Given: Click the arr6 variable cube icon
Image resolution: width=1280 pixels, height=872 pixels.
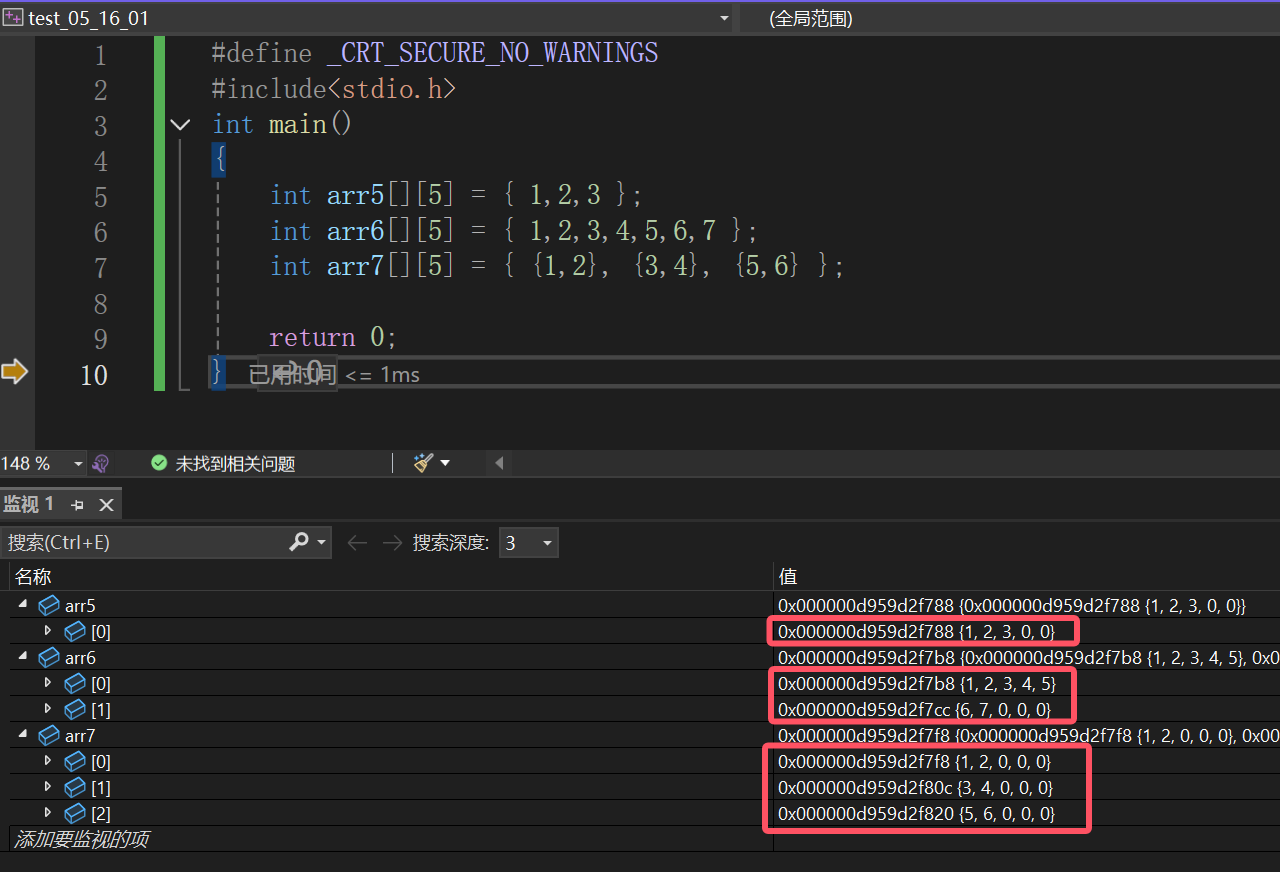Looking at the screenshot, I should pyautogui.click(x=49, y=657).
